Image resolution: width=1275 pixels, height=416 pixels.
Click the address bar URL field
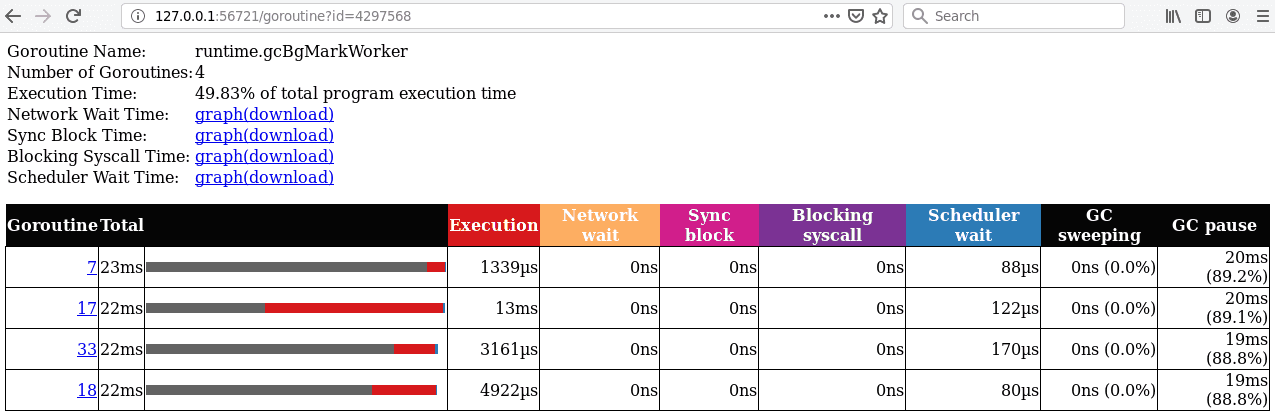tap(480, 16)
